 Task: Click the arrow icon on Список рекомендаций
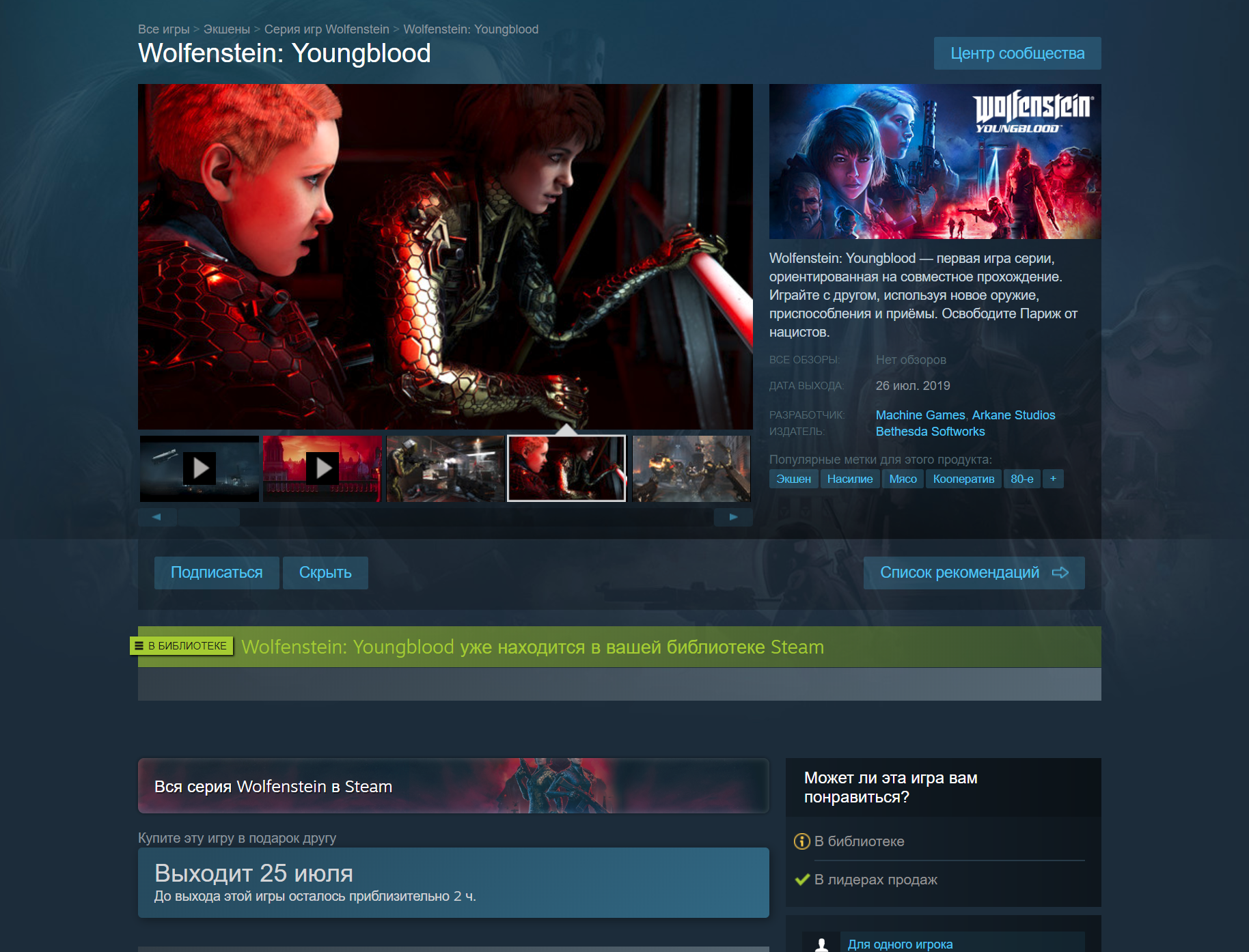click(x=1060, y=573)
